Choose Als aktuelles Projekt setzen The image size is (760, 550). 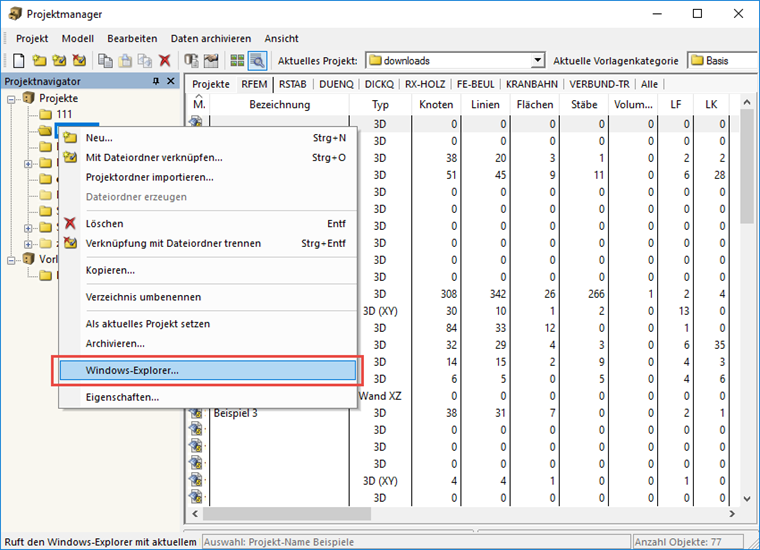[208, 324]
